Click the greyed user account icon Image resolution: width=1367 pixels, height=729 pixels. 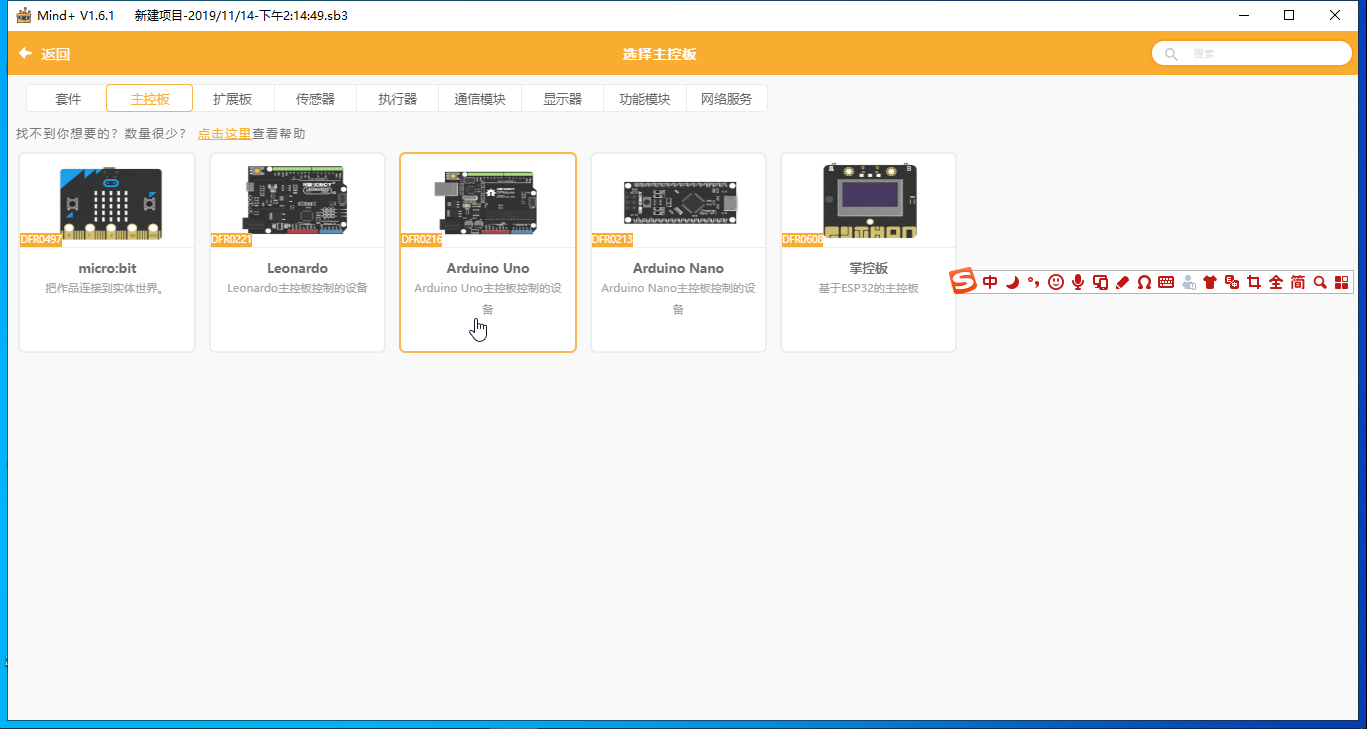(x=1188, y=283)
